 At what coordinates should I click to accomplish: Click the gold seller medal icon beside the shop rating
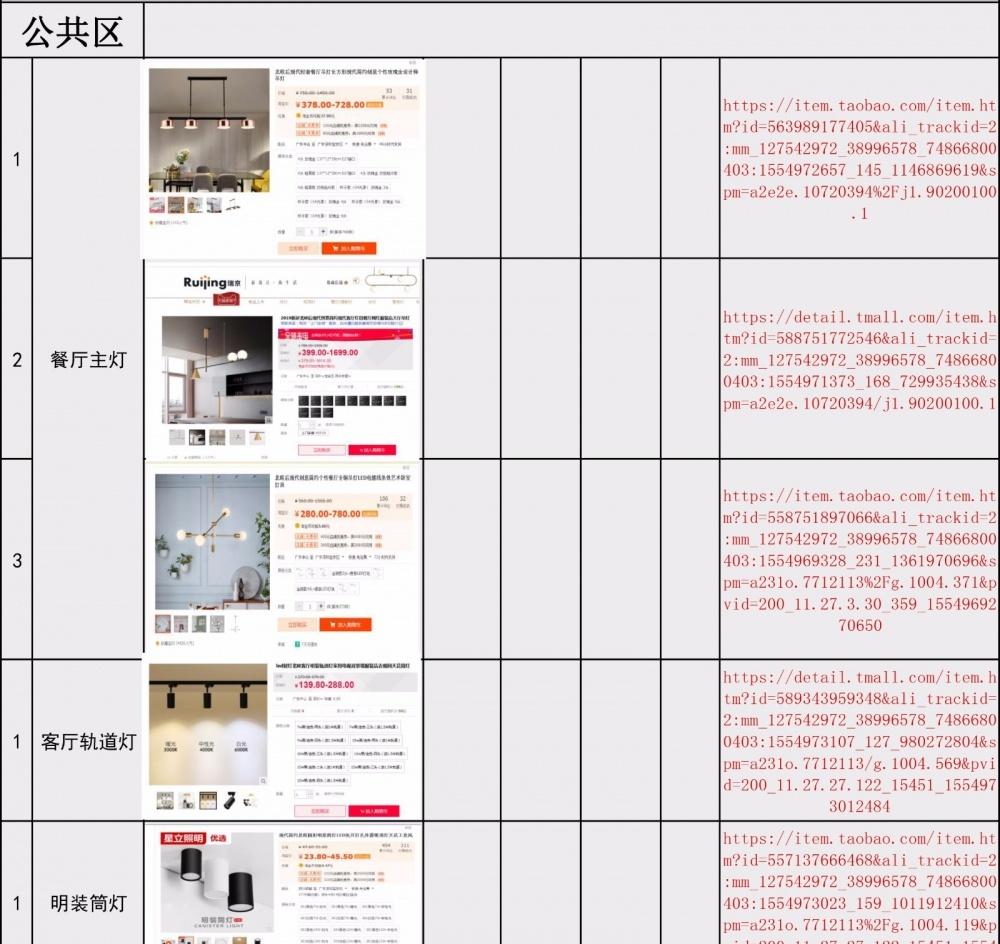click(298, 114)
